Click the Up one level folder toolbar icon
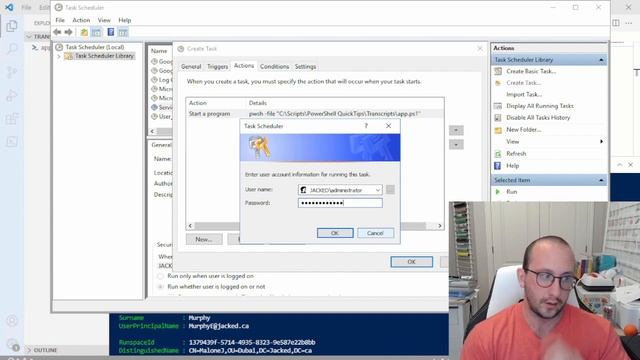Viewport: 640px width, 360px height. pos(84,32)
